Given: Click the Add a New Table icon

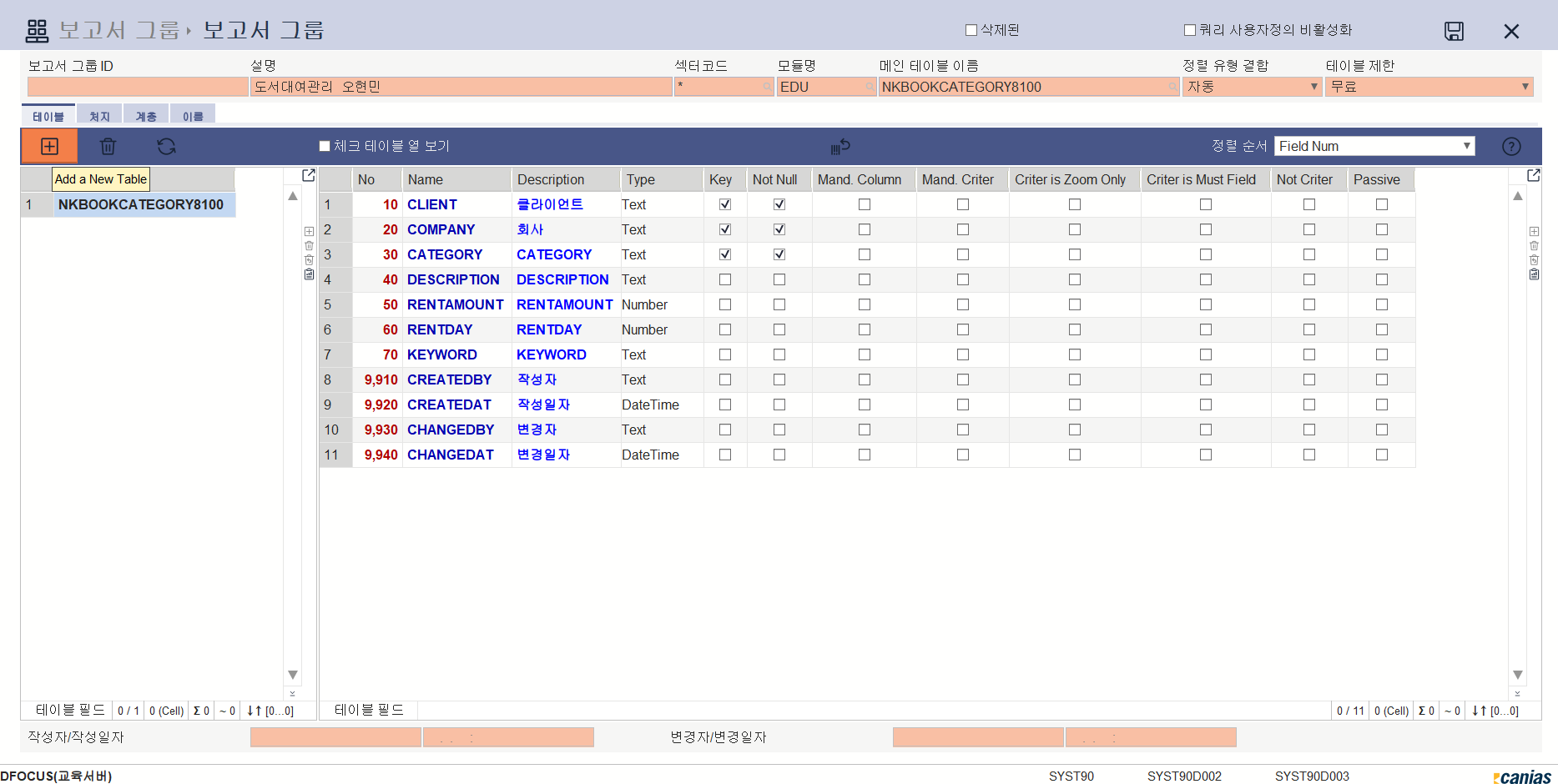Looking at the screenshot, I should [x=49, y=146].
